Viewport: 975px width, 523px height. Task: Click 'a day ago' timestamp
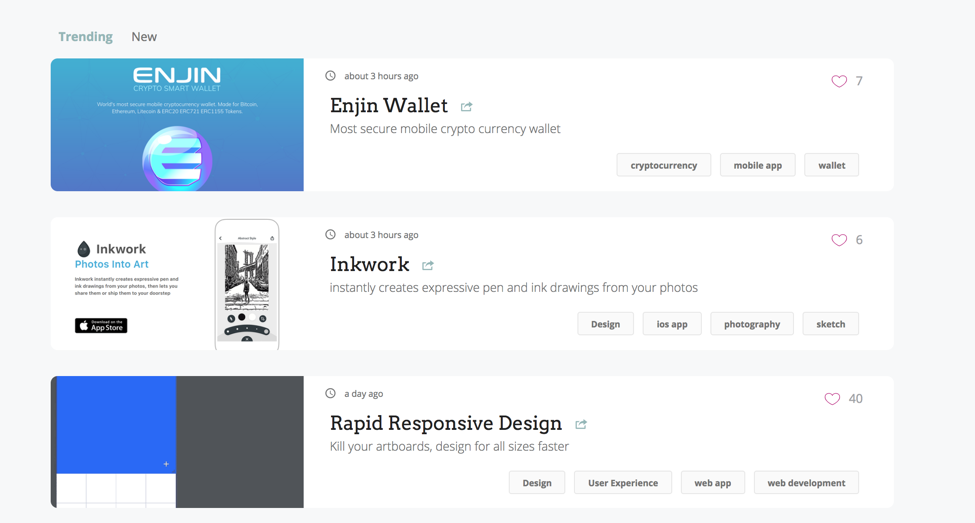[364, 394]
